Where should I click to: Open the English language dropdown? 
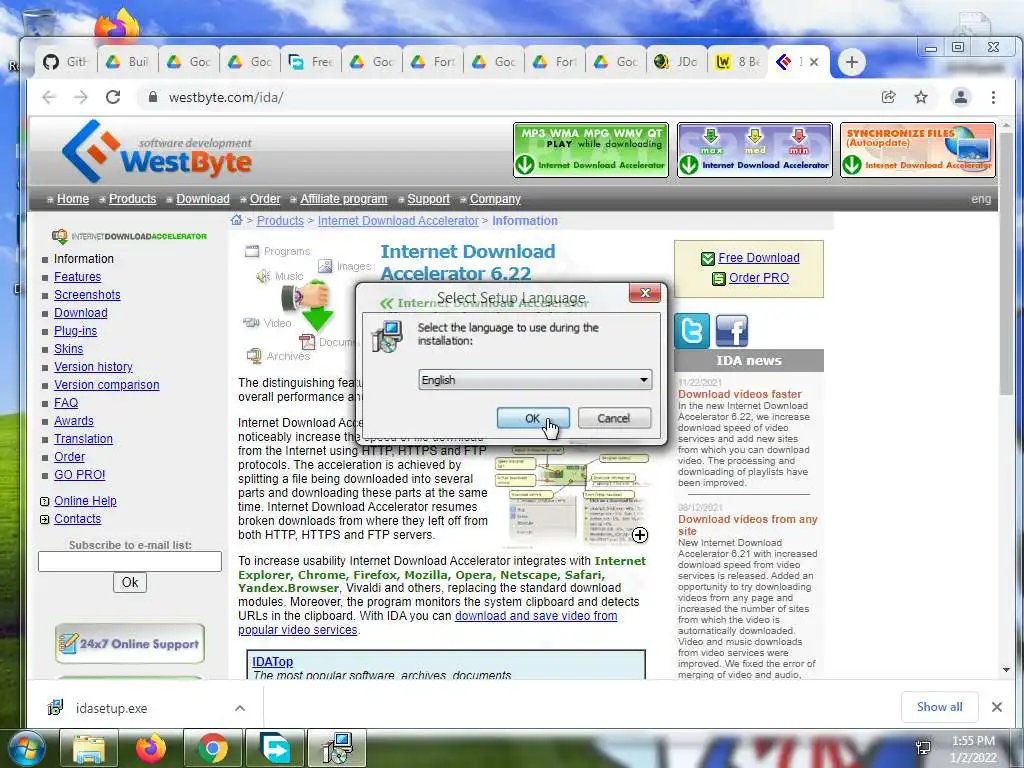pos(535,380)
